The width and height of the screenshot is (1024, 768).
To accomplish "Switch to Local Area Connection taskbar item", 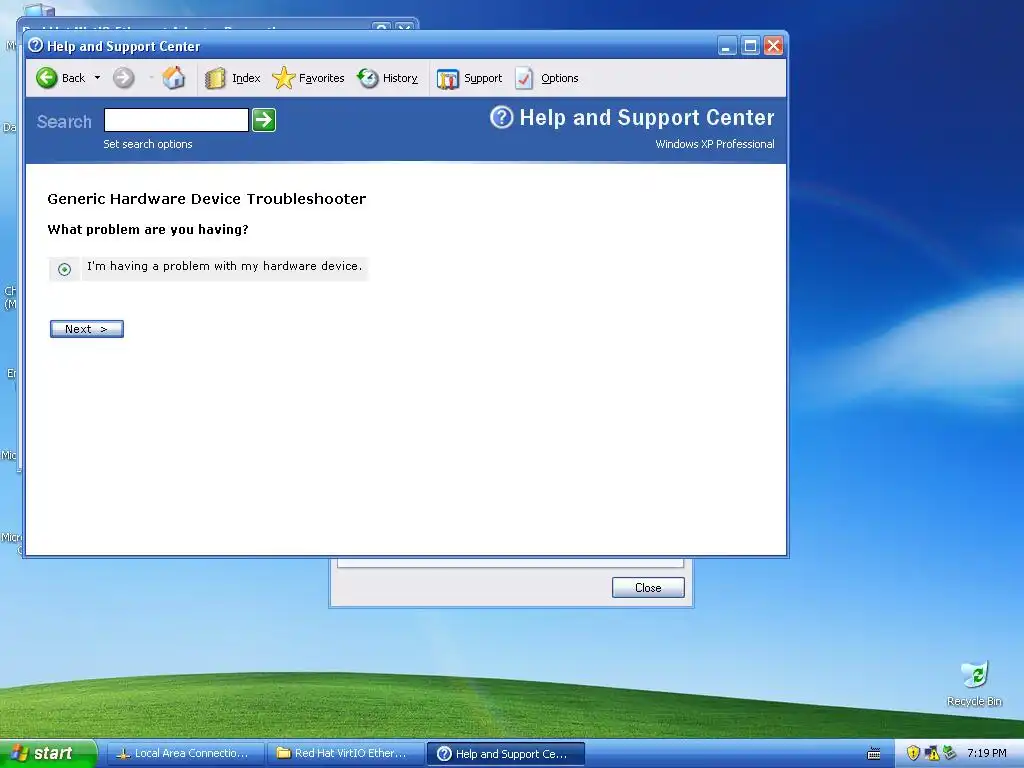I will coord(185,754).
